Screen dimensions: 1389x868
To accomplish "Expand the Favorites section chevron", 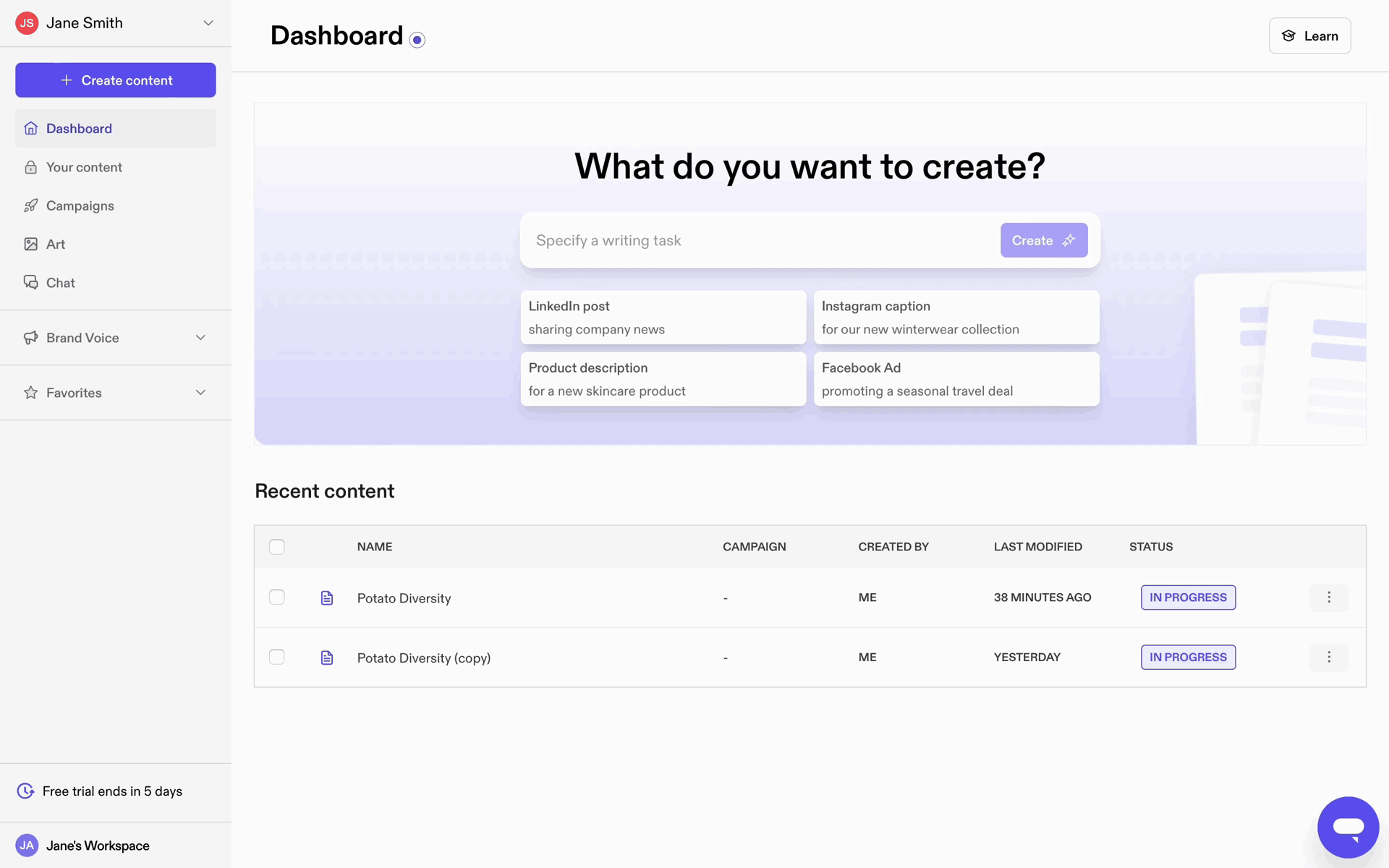I will pyautogui.click(x=200, y=393).
